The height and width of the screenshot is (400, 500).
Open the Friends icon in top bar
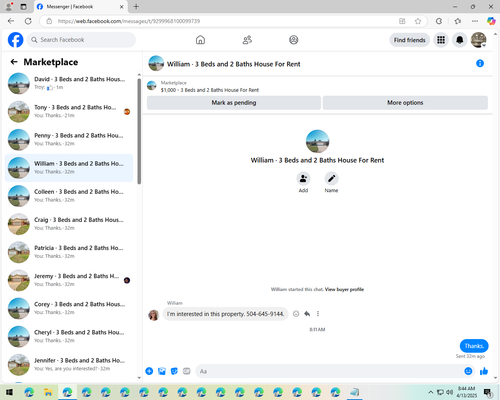click(247, 40)
